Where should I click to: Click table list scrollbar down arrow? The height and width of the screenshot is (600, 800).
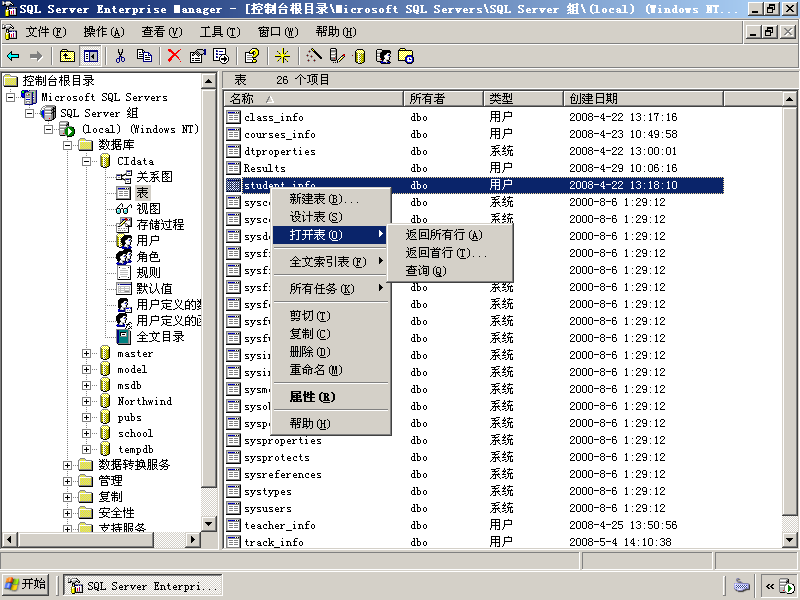click(x=789, y=540)
